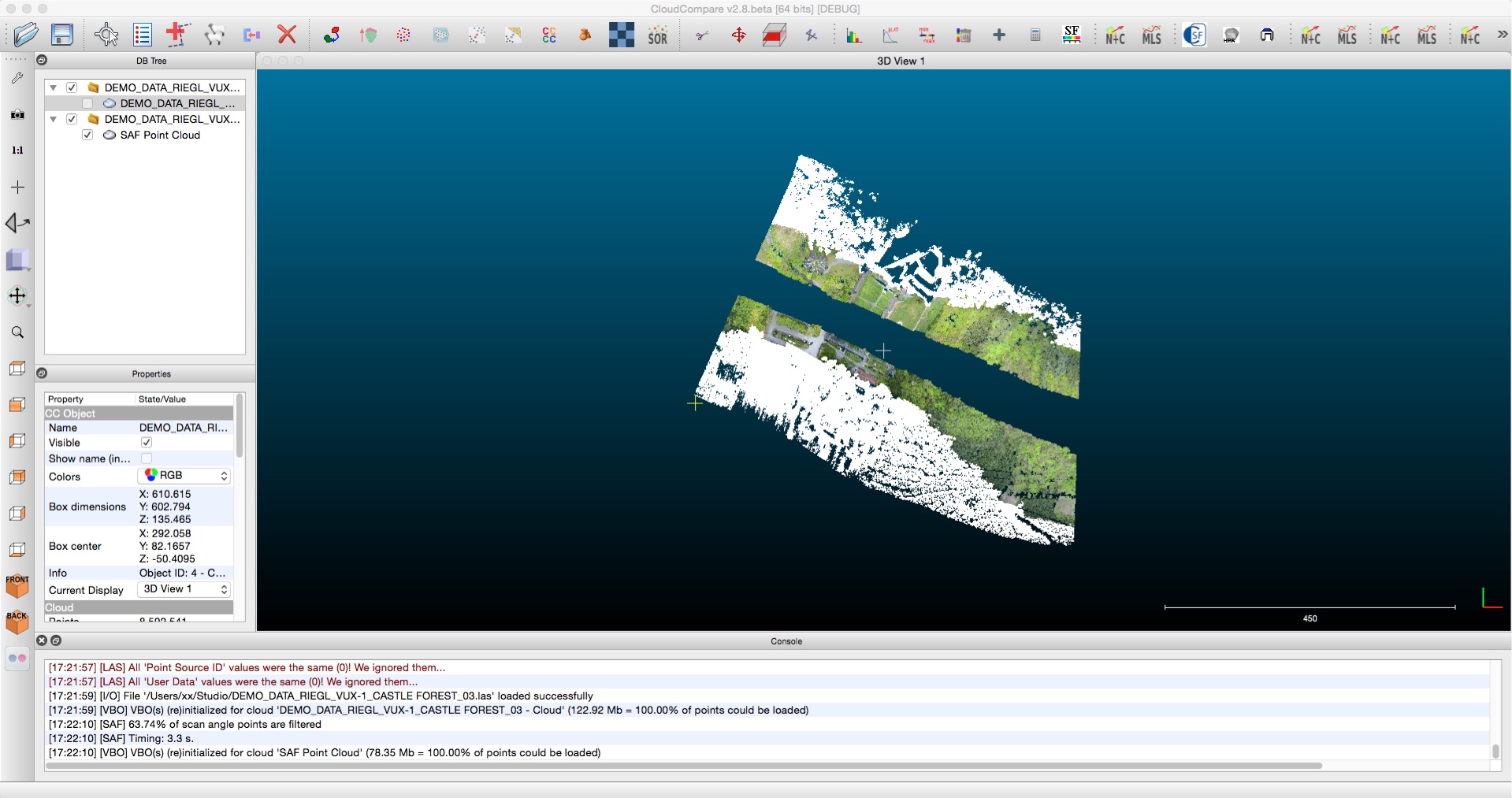Close the Console panel
This screenshot has height=798, width=1512.
click(43, 640)
